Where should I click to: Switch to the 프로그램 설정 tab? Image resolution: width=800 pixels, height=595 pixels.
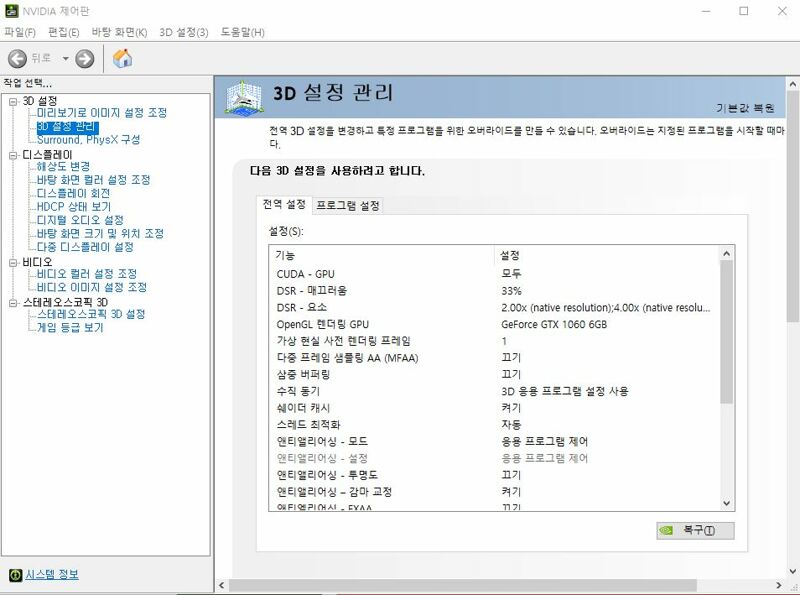click(348, 206)
